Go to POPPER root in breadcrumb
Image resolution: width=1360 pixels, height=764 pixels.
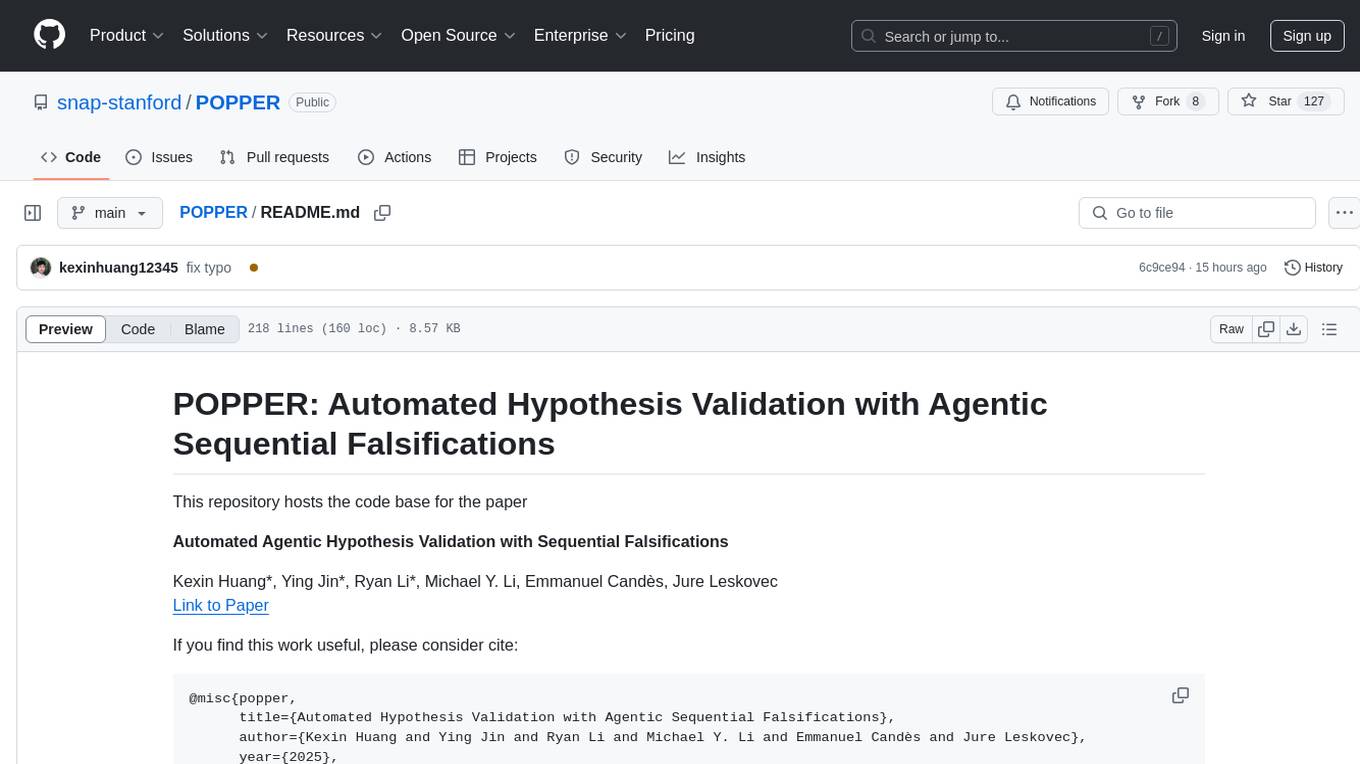(x=213, y=212)
